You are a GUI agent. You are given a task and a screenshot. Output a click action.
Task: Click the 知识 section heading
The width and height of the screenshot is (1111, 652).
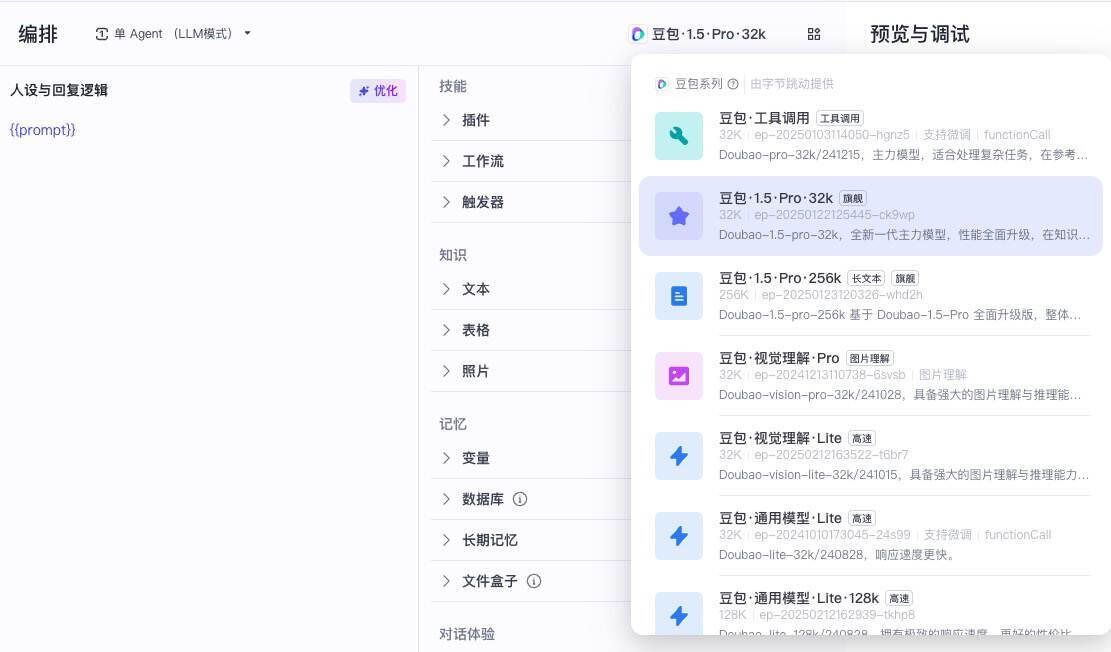453,255
